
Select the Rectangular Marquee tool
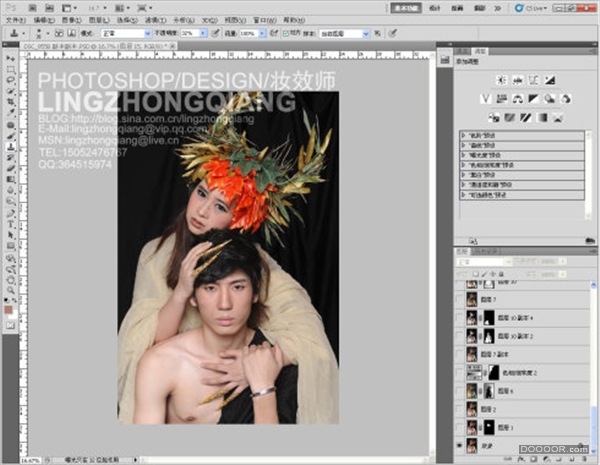point(10,70)
